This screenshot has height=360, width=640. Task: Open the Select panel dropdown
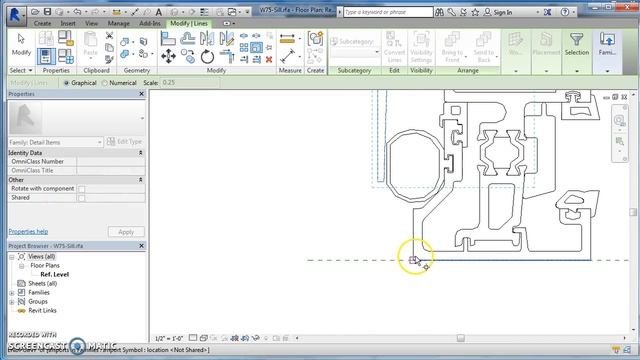[21, 70]
